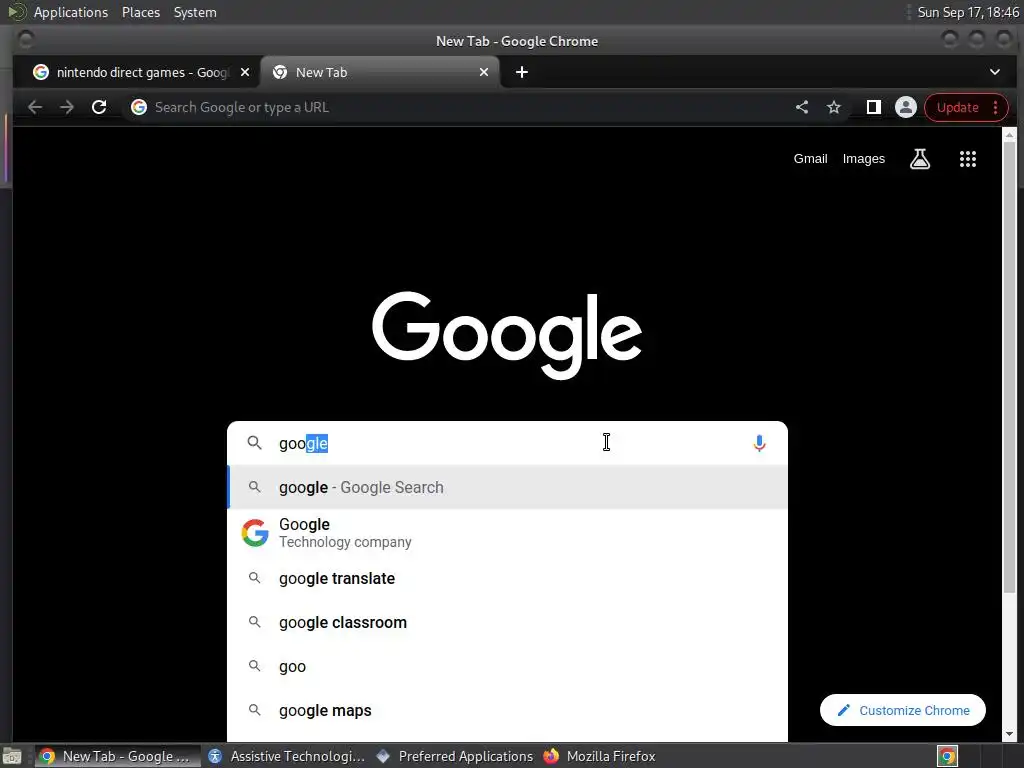The width and height of the screenshot is (1024, 768).
Task: Open the System menu
Action: (195, 12)
